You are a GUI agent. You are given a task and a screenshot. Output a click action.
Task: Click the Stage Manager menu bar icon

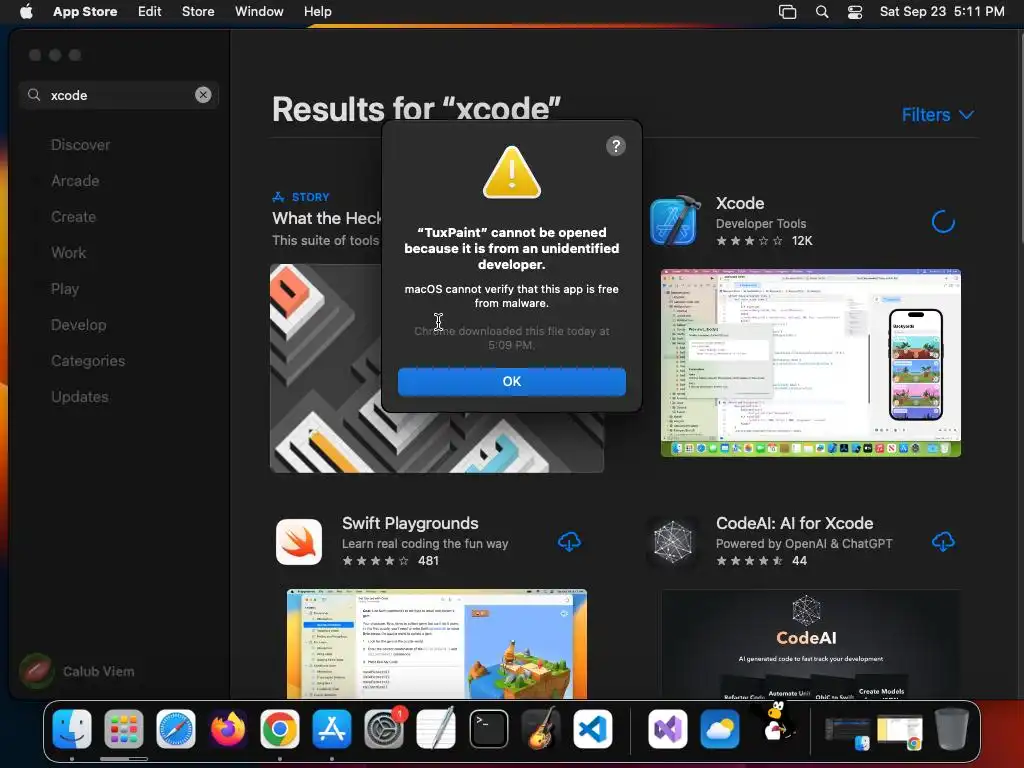click(788, 12)
